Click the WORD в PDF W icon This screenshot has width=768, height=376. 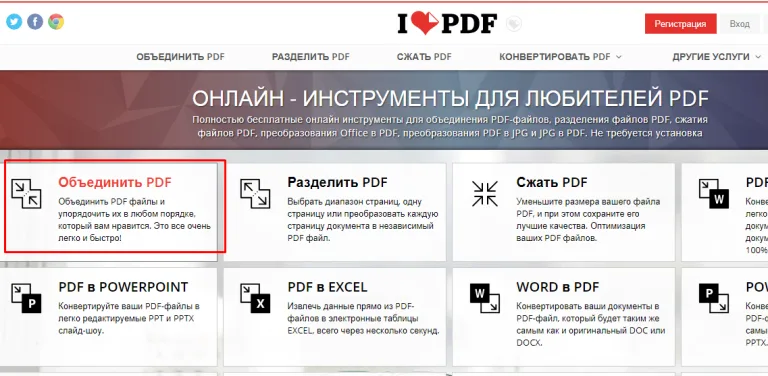[485, 298]
